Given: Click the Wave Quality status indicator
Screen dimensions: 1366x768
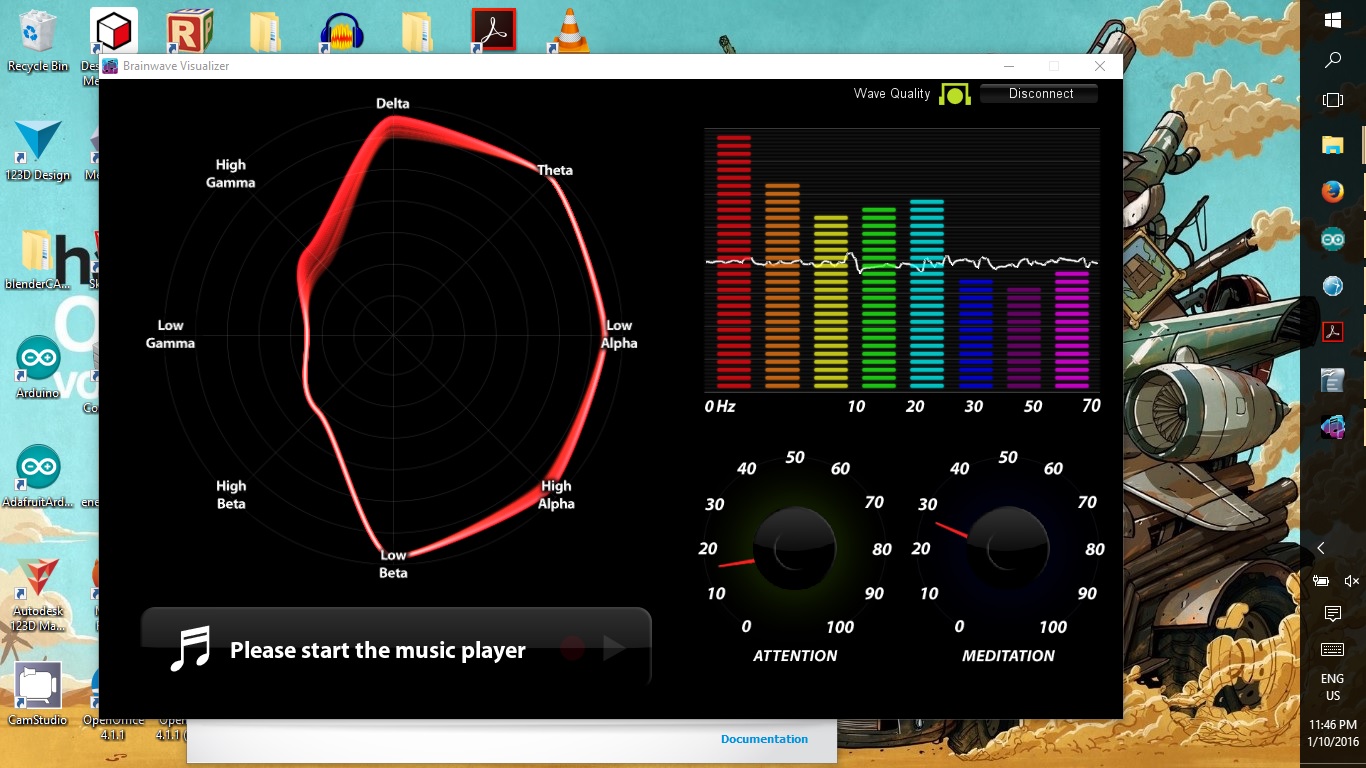Looking at the screenshot, I should tap(956, 93).
